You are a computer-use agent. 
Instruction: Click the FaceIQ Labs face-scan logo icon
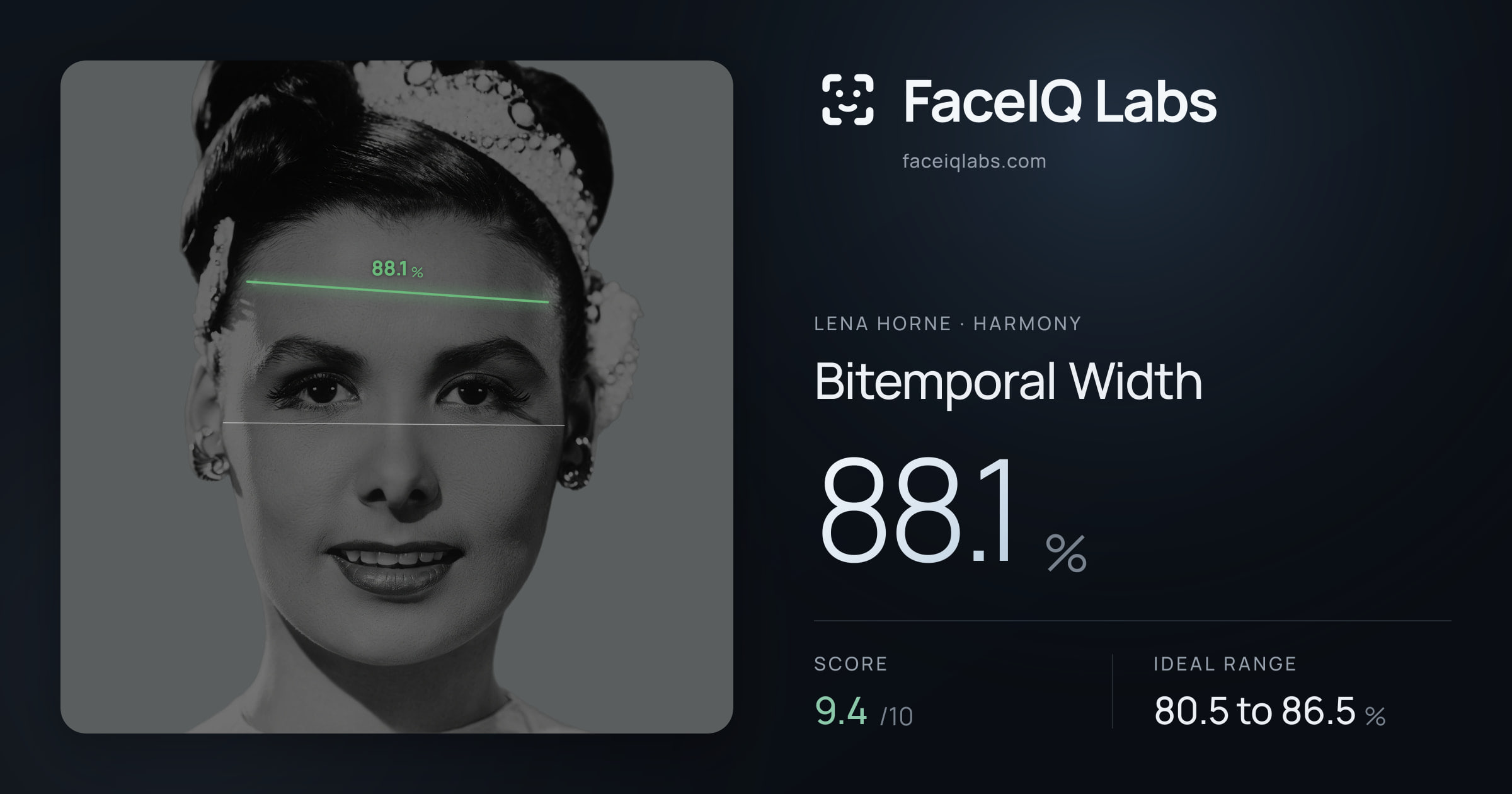pyautogui.click(x=848, y=100)
